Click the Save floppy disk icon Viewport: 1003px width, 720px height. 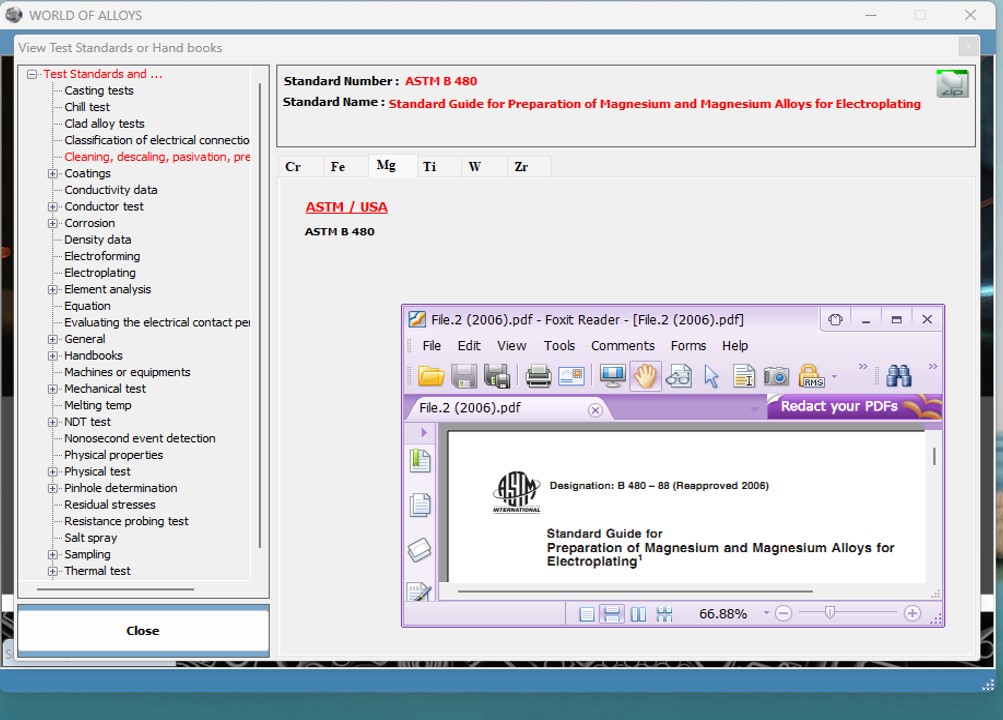pyautogui.click(x=464, y=376)
